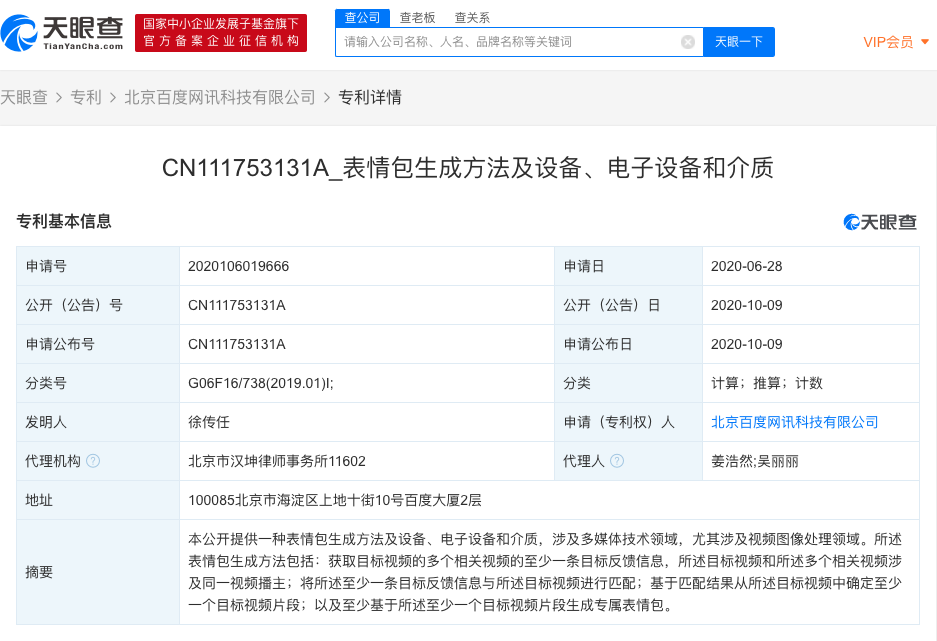Screen dimensions: 937x641
Task: Go to 专利 breadcrumb link
Action: pyautogui.click(x=86, y=97)
